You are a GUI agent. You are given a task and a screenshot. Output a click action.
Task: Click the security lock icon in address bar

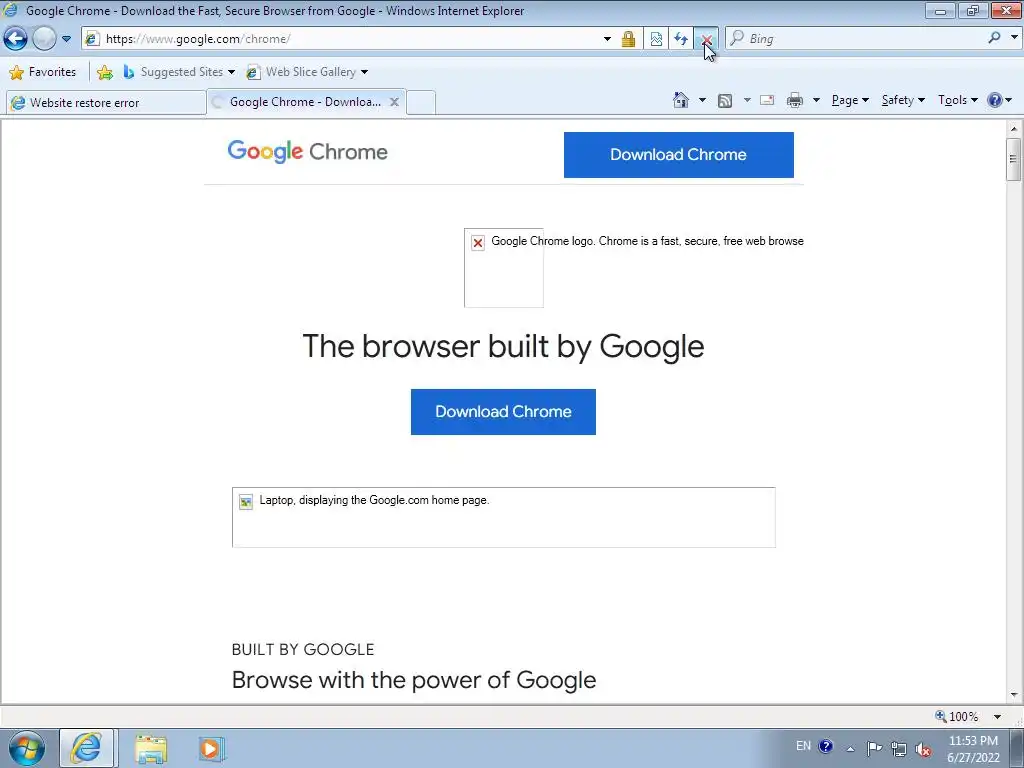click(x=628, y=39)
